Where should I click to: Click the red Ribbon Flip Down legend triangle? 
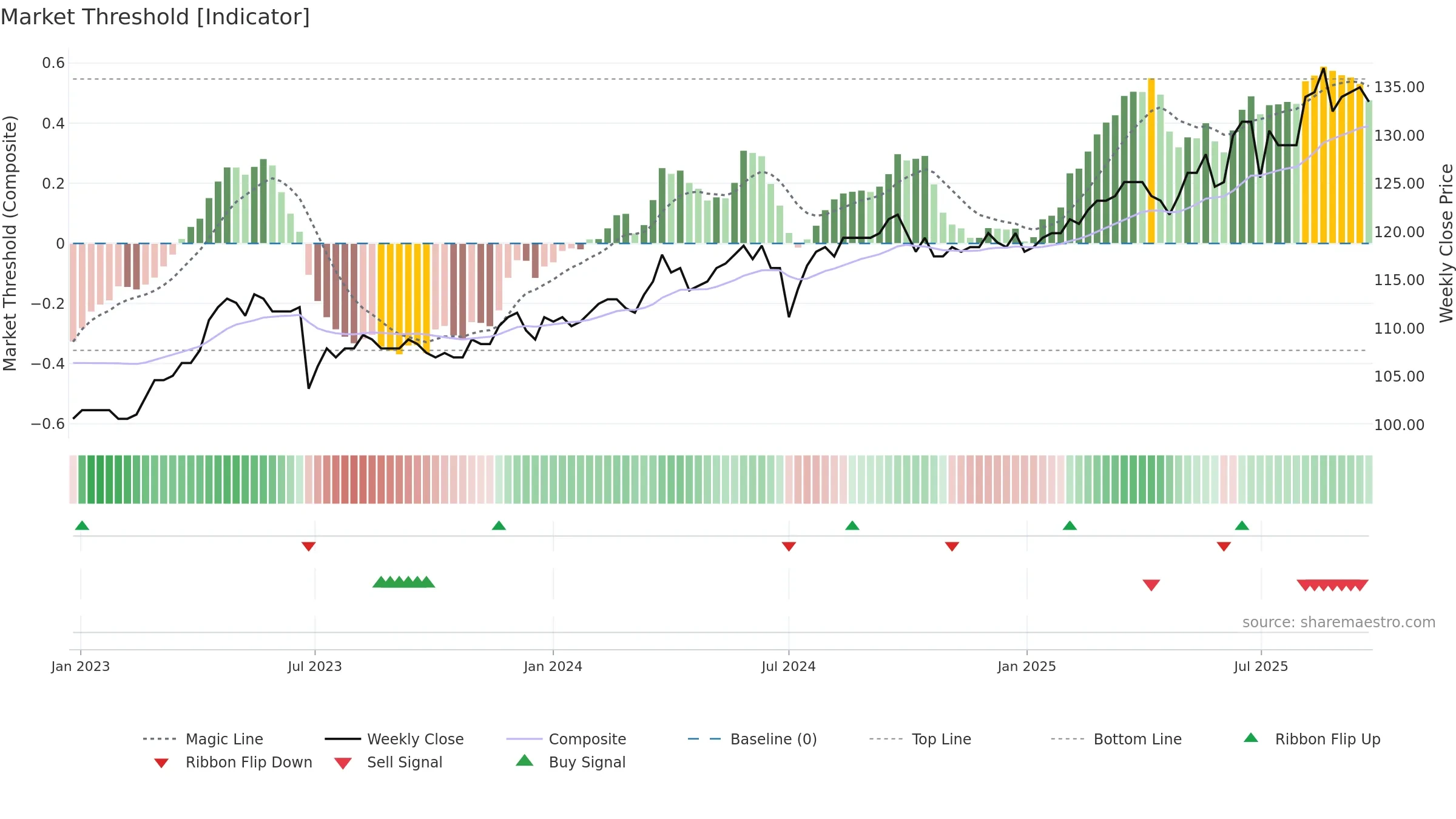pyautogui.click(x=161, y=763)
